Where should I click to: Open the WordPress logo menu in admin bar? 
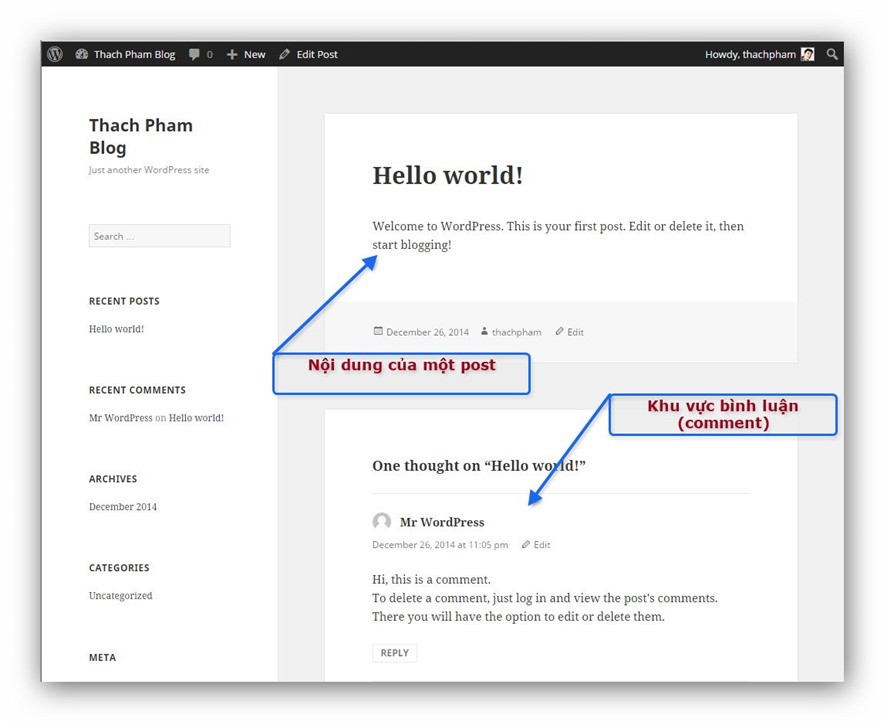click(x=55, y=54)
